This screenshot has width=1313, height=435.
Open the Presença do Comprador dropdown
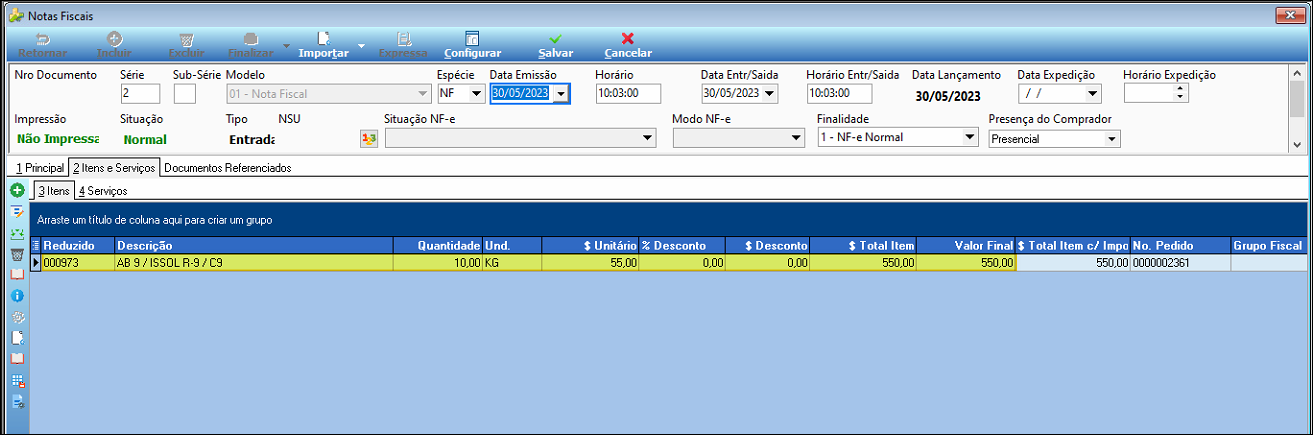coord(1112,138)
